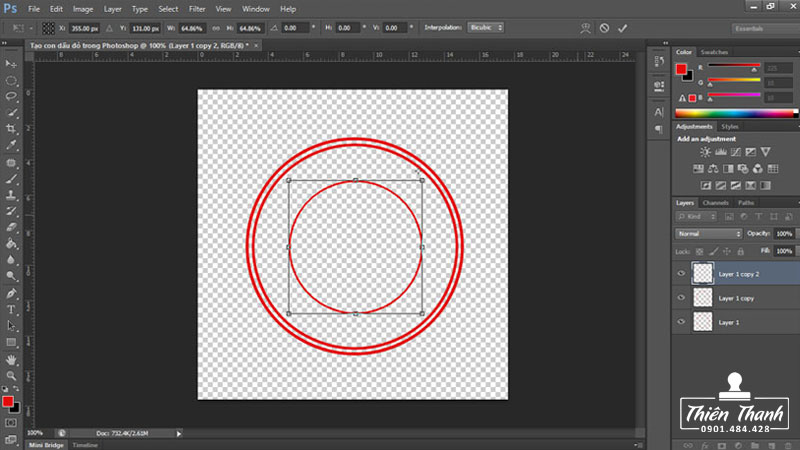Select the Elliptical Marquee tool
This screenshot has width=800, height=450.
[11, 81]
